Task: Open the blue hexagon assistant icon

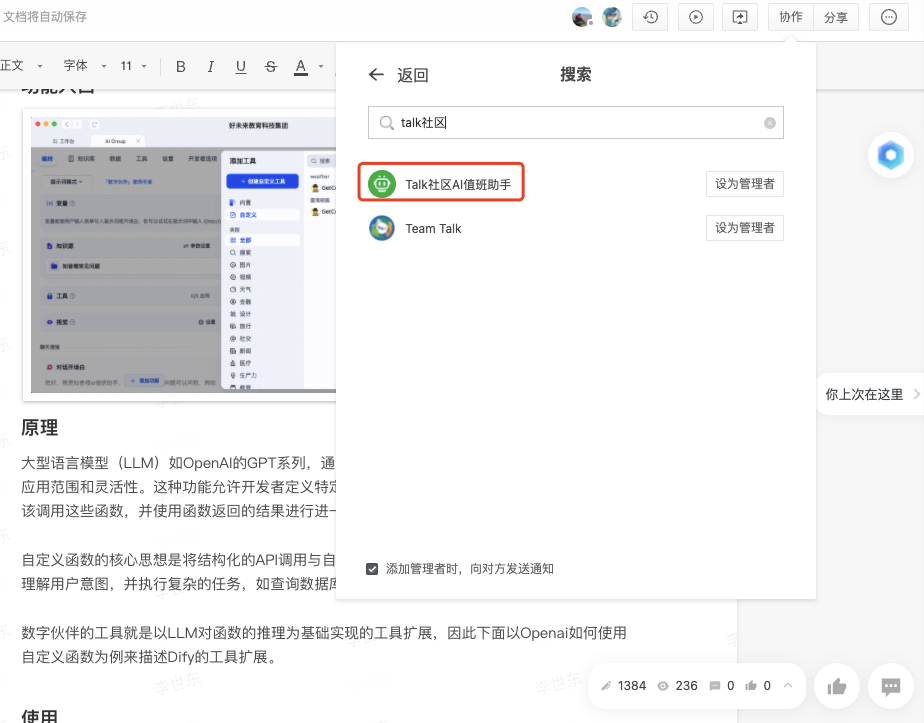Action: [x=890, y=156]
